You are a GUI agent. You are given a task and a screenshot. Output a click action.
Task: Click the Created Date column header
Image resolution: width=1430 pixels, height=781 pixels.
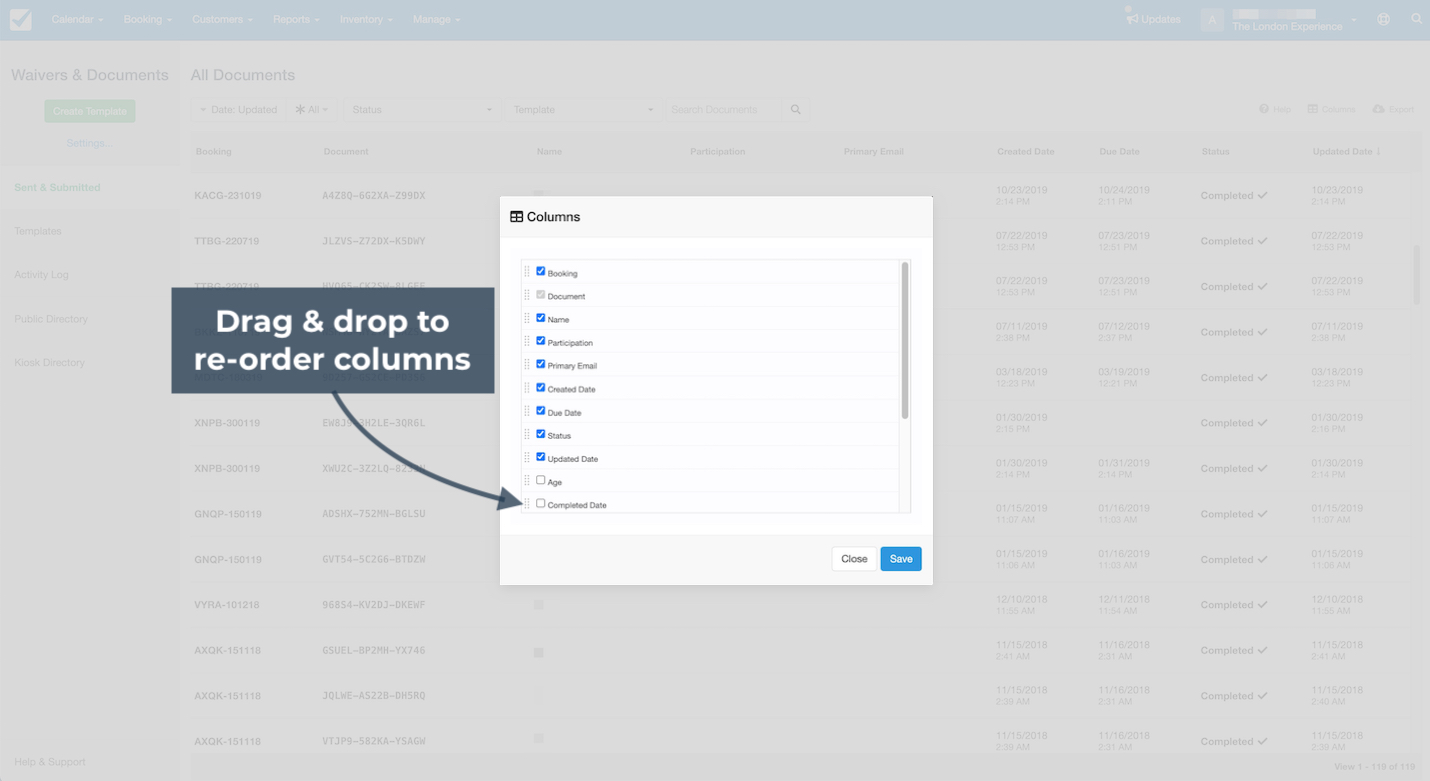point(1025,152)
